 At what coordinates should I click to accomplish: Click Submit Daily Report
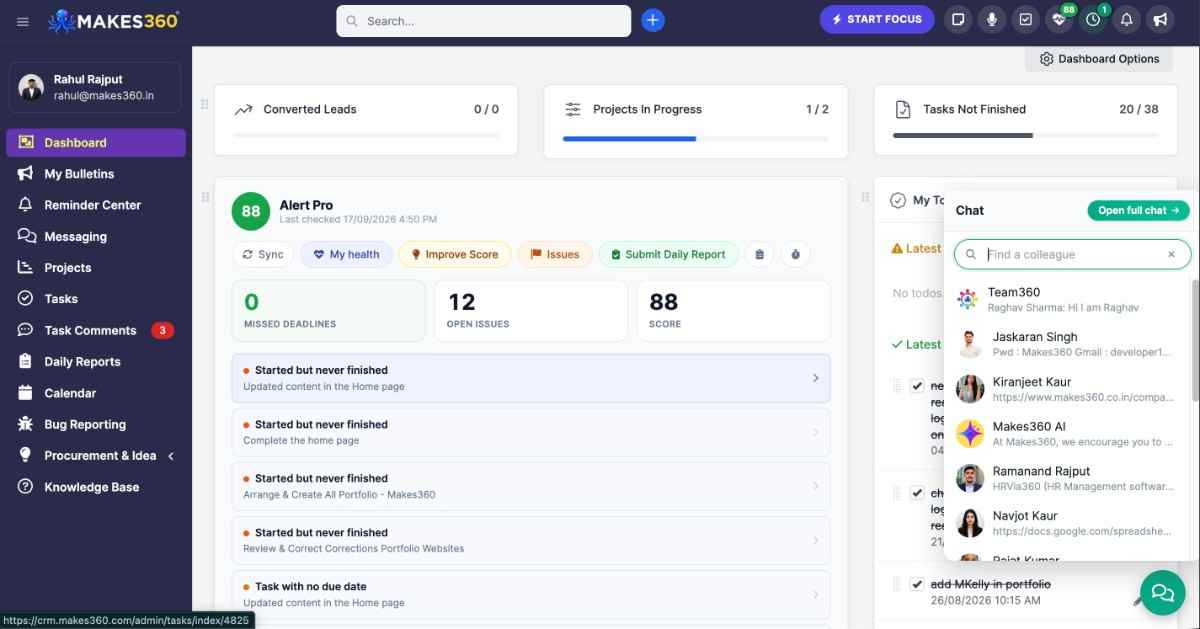669,254
